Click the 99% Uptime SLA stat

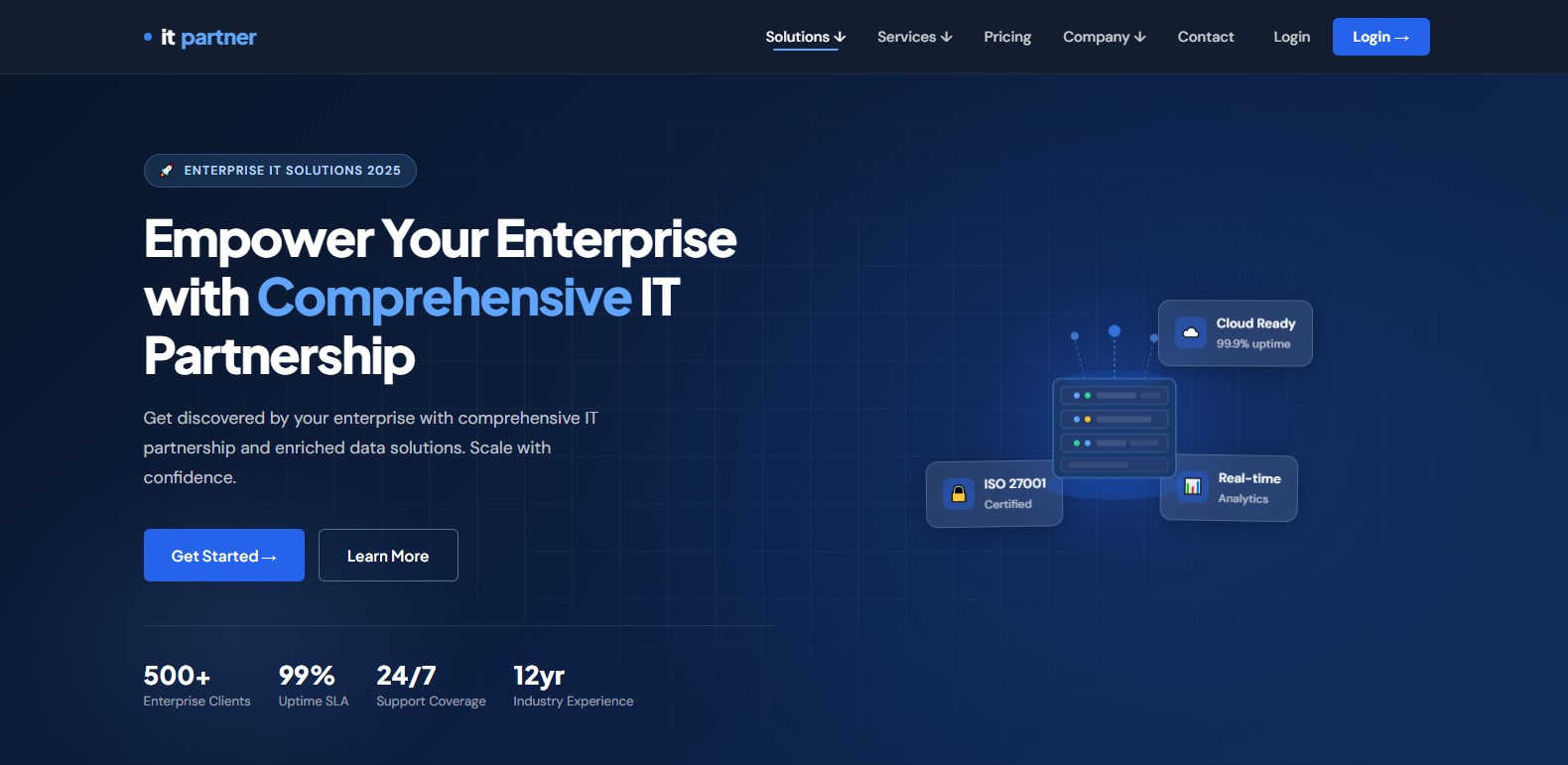pos(314,686)
